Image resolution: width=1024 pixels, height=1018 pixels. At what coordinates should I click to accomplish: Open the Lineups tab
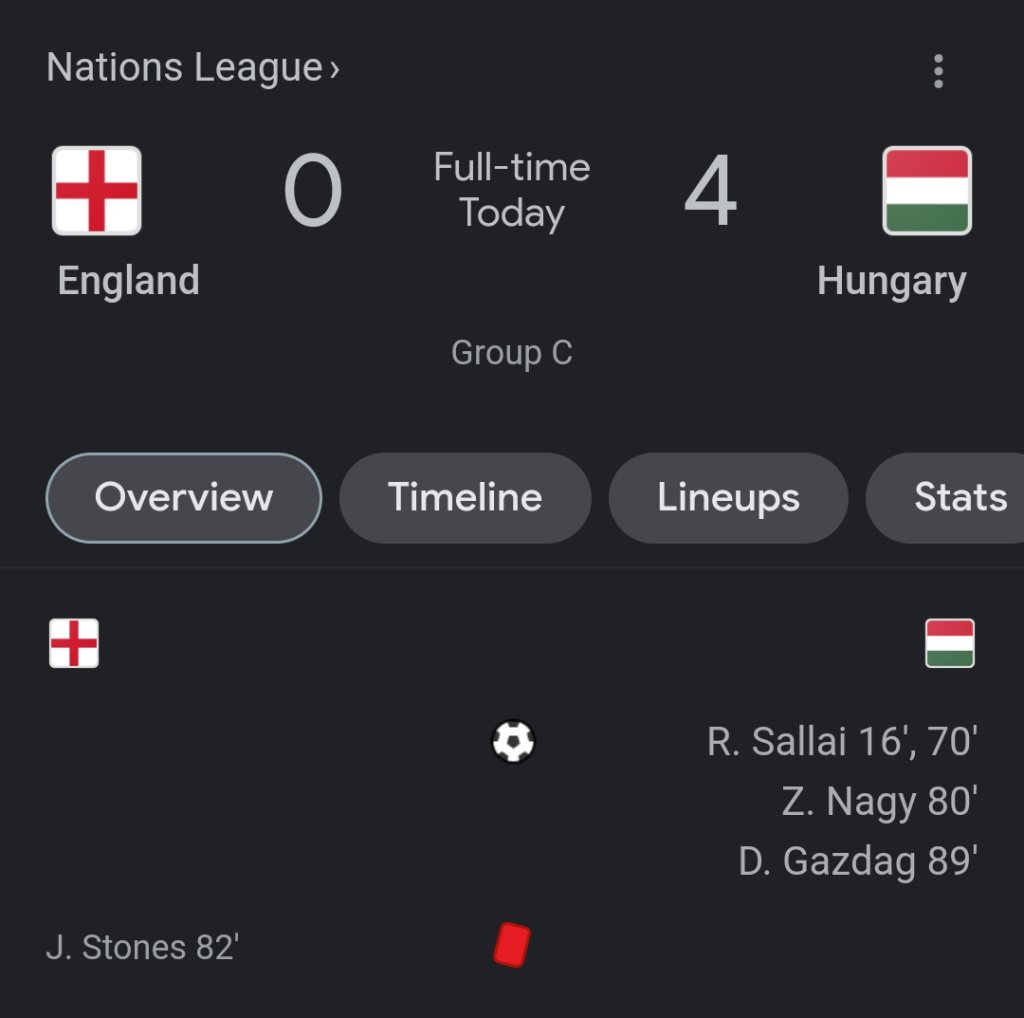728,498
